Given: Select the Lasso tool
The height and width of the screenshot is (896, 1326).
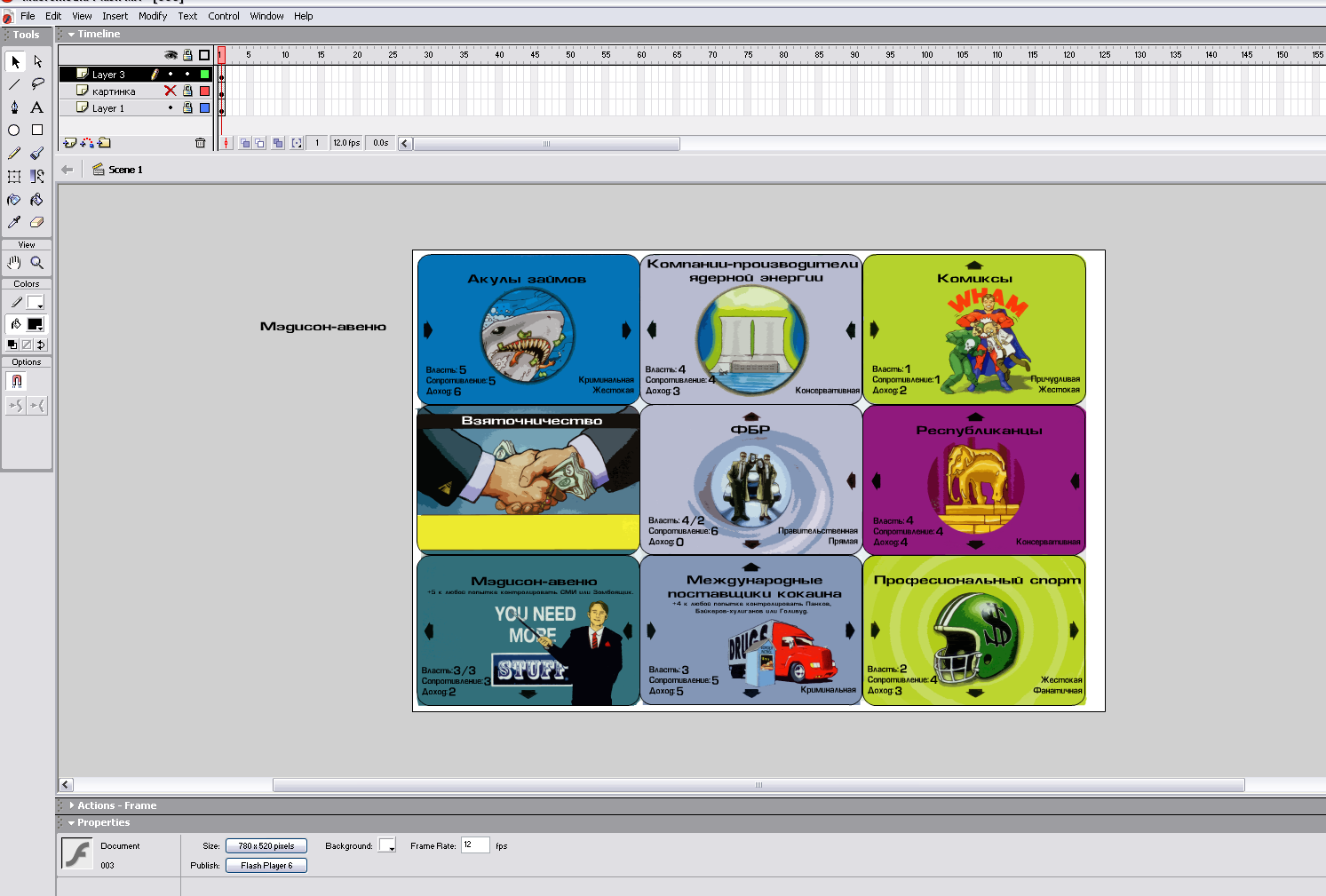Looking at the screenshot, I should tap(37, 84).
